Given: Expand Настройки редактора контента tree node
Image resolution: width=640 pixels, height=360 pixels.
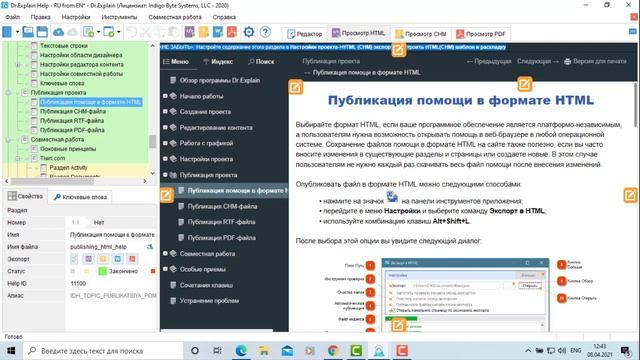Looking at the screenshot, I should 18,64.
